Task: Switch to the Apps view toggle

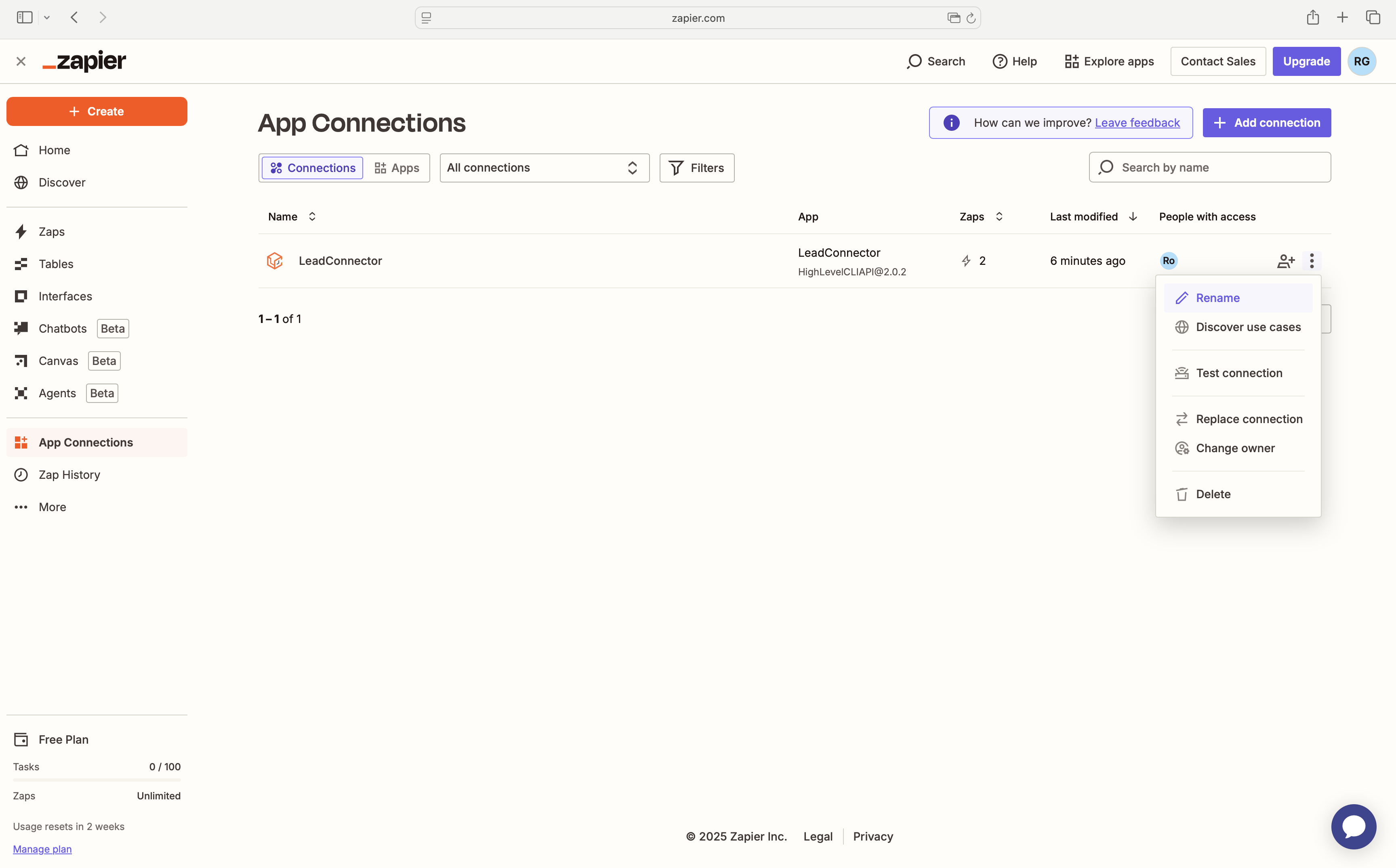Action: pos(397,168)
